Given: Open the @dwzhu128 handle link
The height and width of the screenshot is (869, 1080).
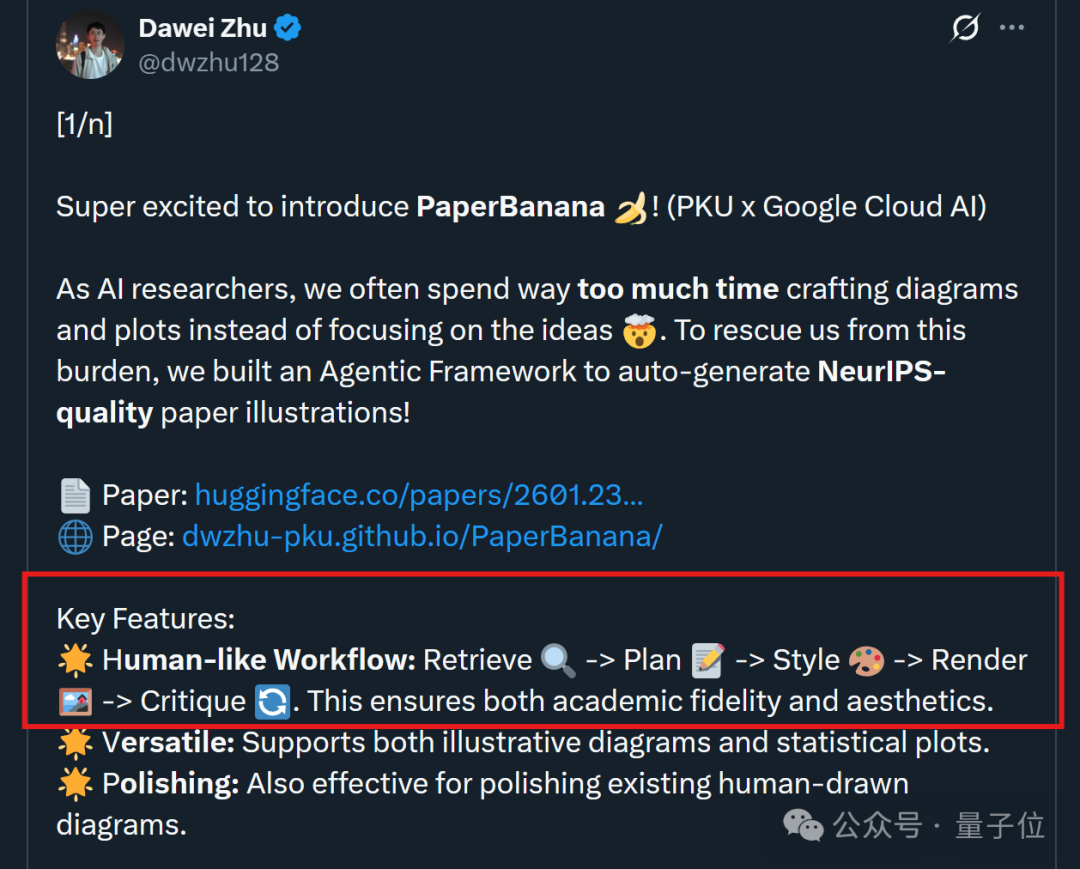Looking at the screenshot, I should tap(209, 63).
